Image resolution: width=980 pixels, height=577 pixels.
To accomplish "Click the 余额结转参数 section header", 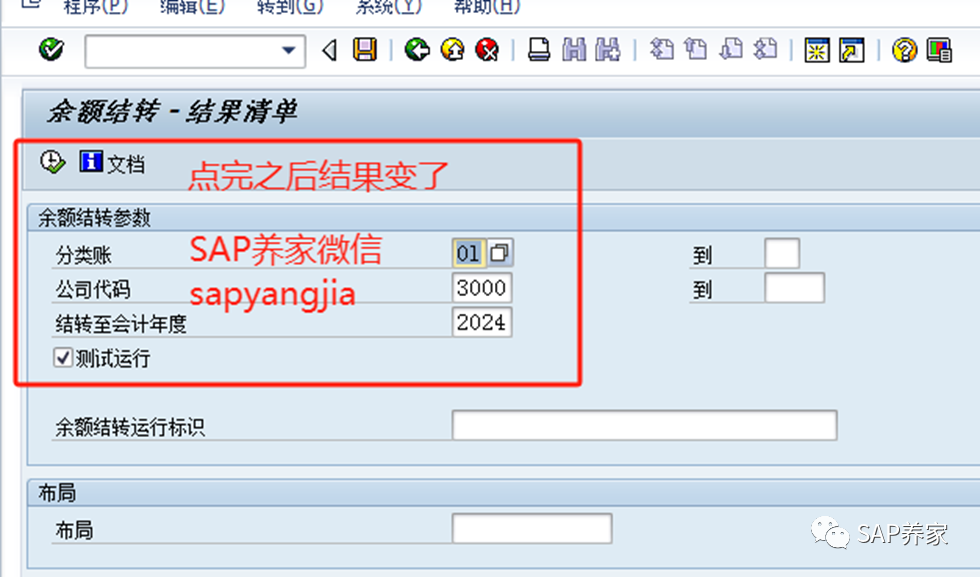I will [94, 218].
